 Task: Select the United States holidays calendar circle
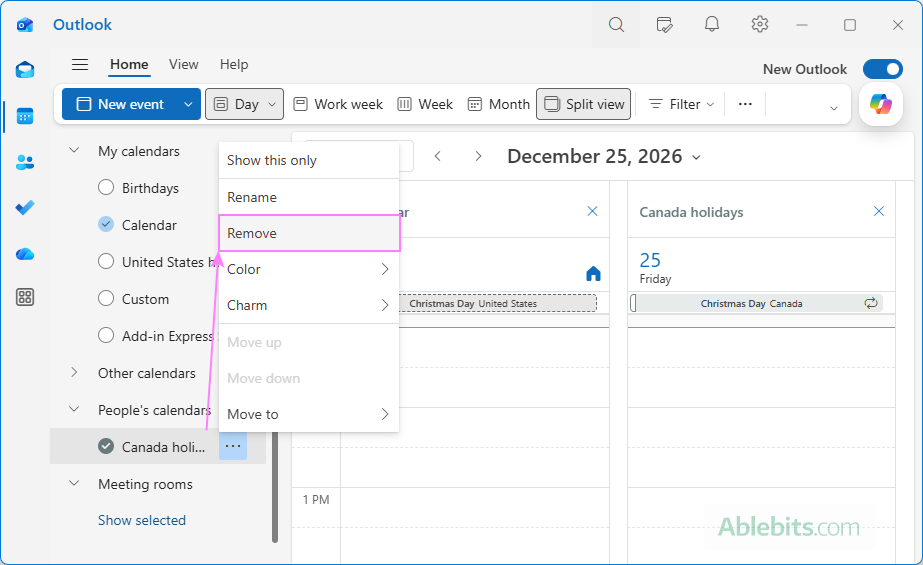[106, 261]
